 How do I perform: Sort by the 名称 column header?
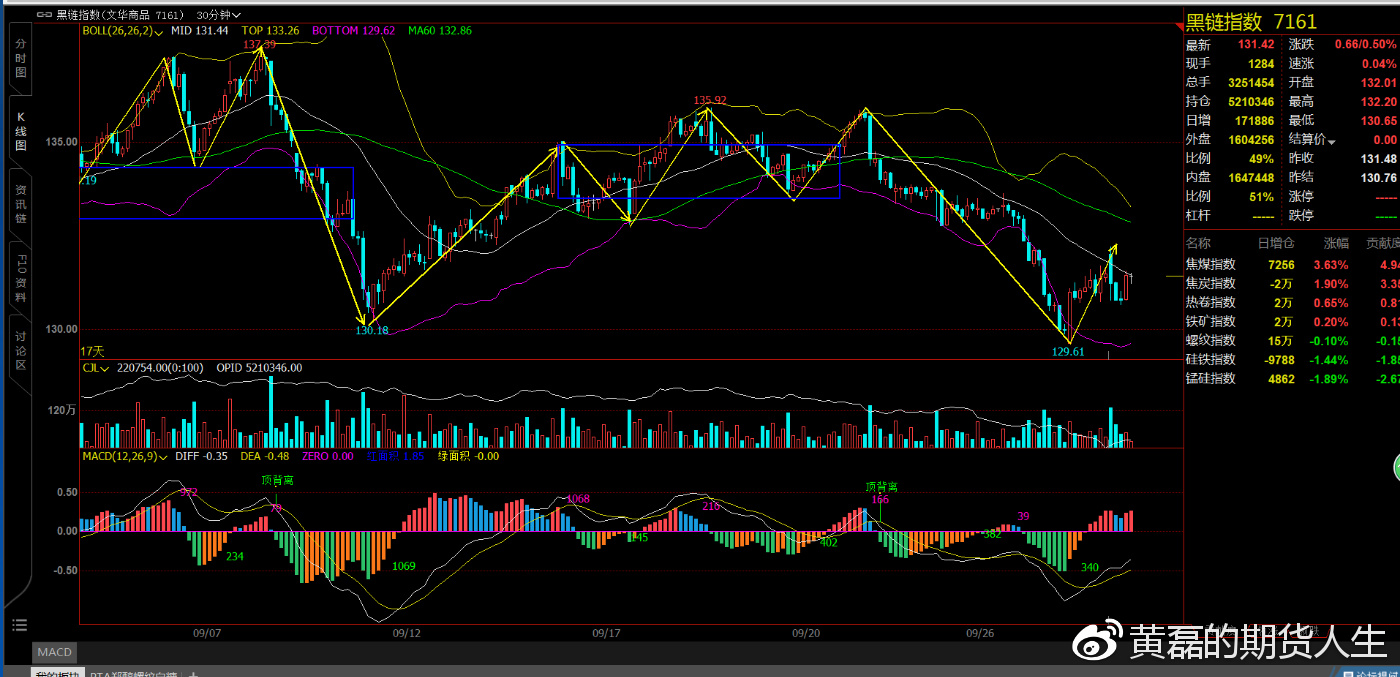(x=1197, y=243)
